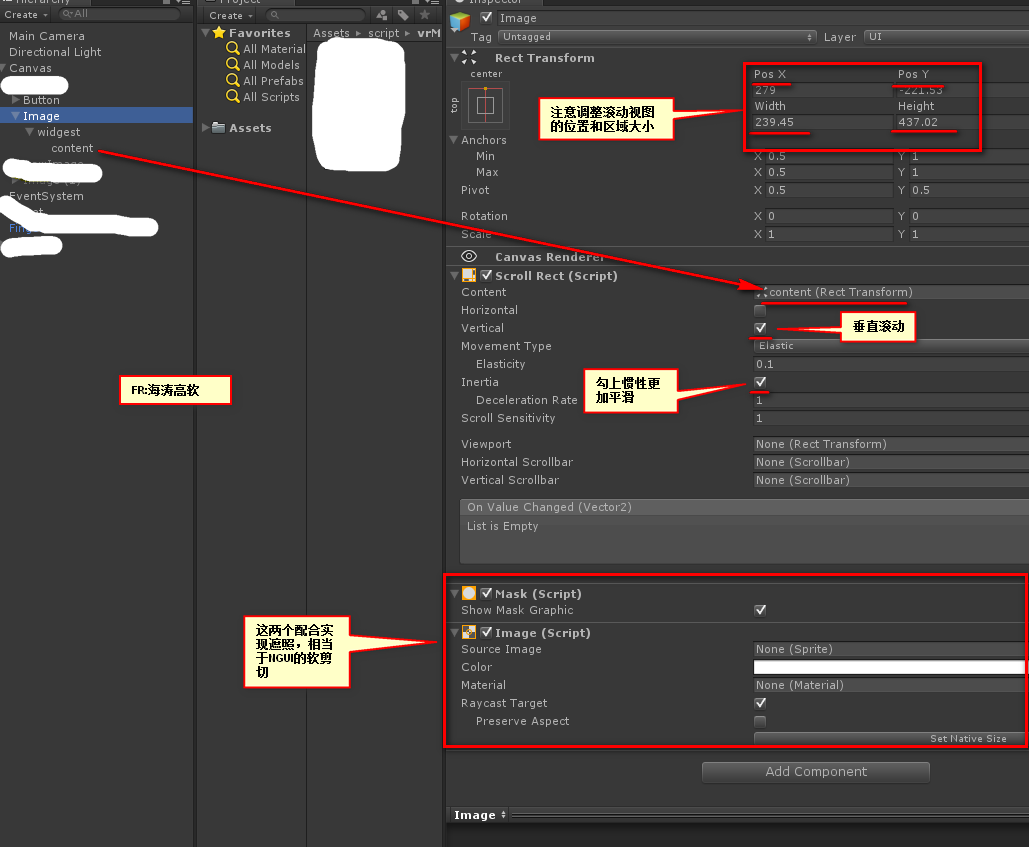Collapse the Image hierarchy item arrow
The image size is (1029, 847).
pyautogui.click(x=15, y=115)
